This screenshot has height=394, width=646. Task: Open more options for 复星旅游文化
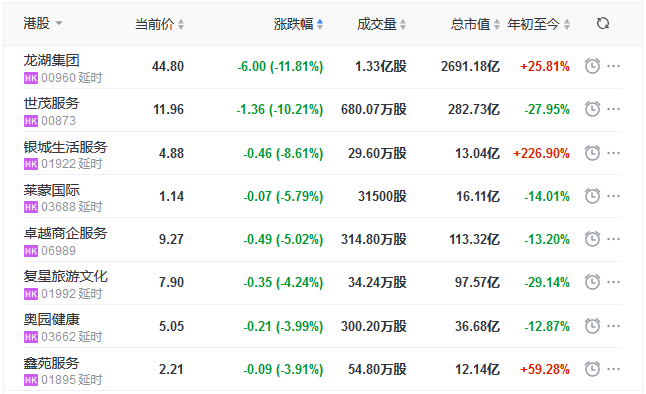pyautogui.click(x=613, y=282)
